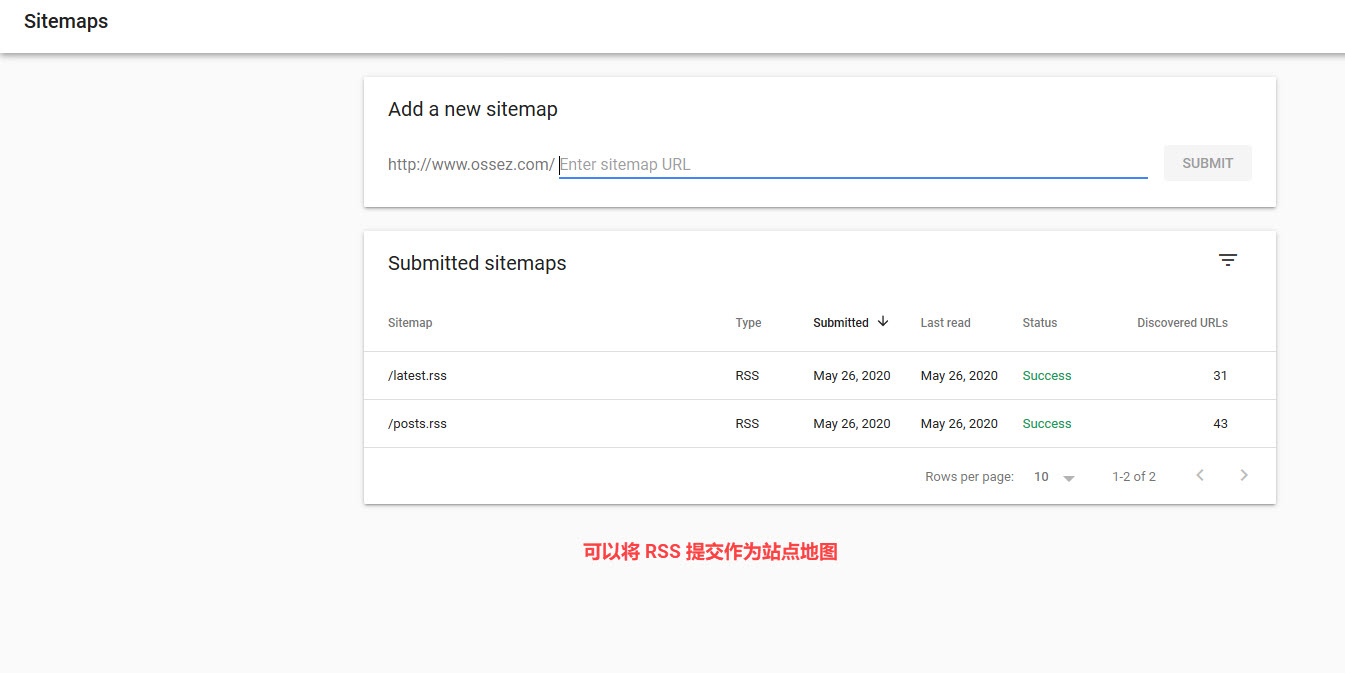Go to the previous page of sitemaps
This screenshot has height=673, width=1345.
click(x=1200, y=476)
